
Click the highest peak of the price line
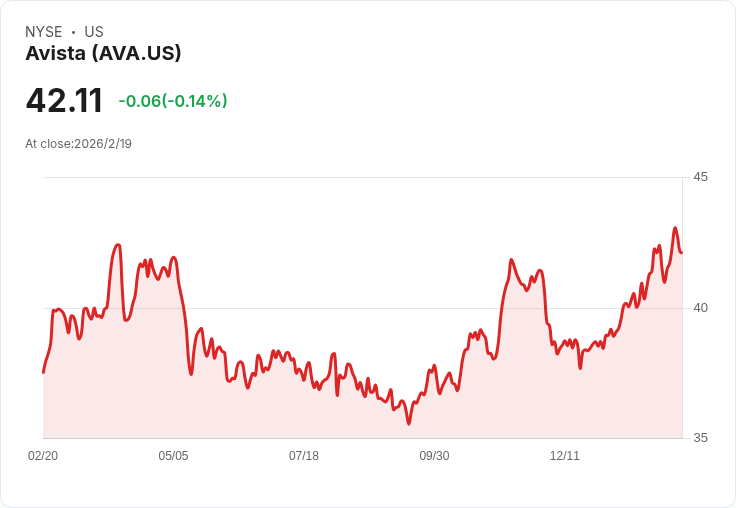(675, 228)
